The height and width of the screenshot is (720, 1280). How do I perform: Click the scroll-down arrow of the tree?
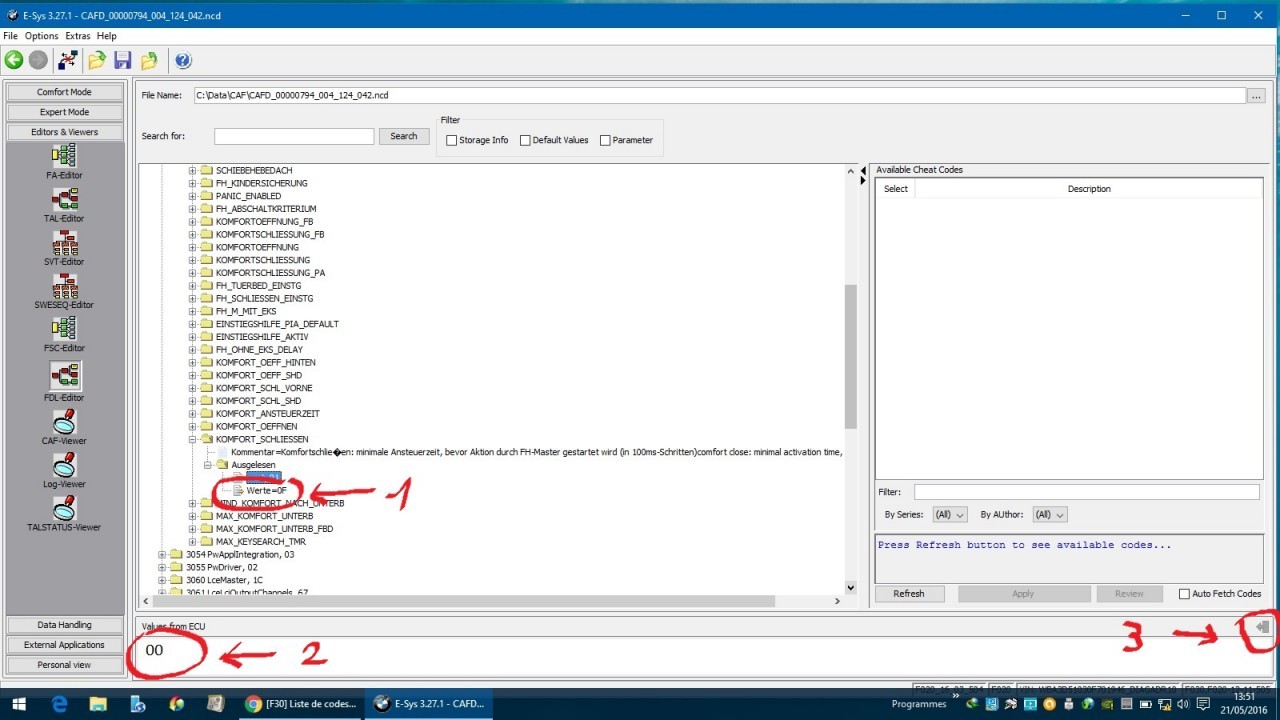click(x=851, y=588)
